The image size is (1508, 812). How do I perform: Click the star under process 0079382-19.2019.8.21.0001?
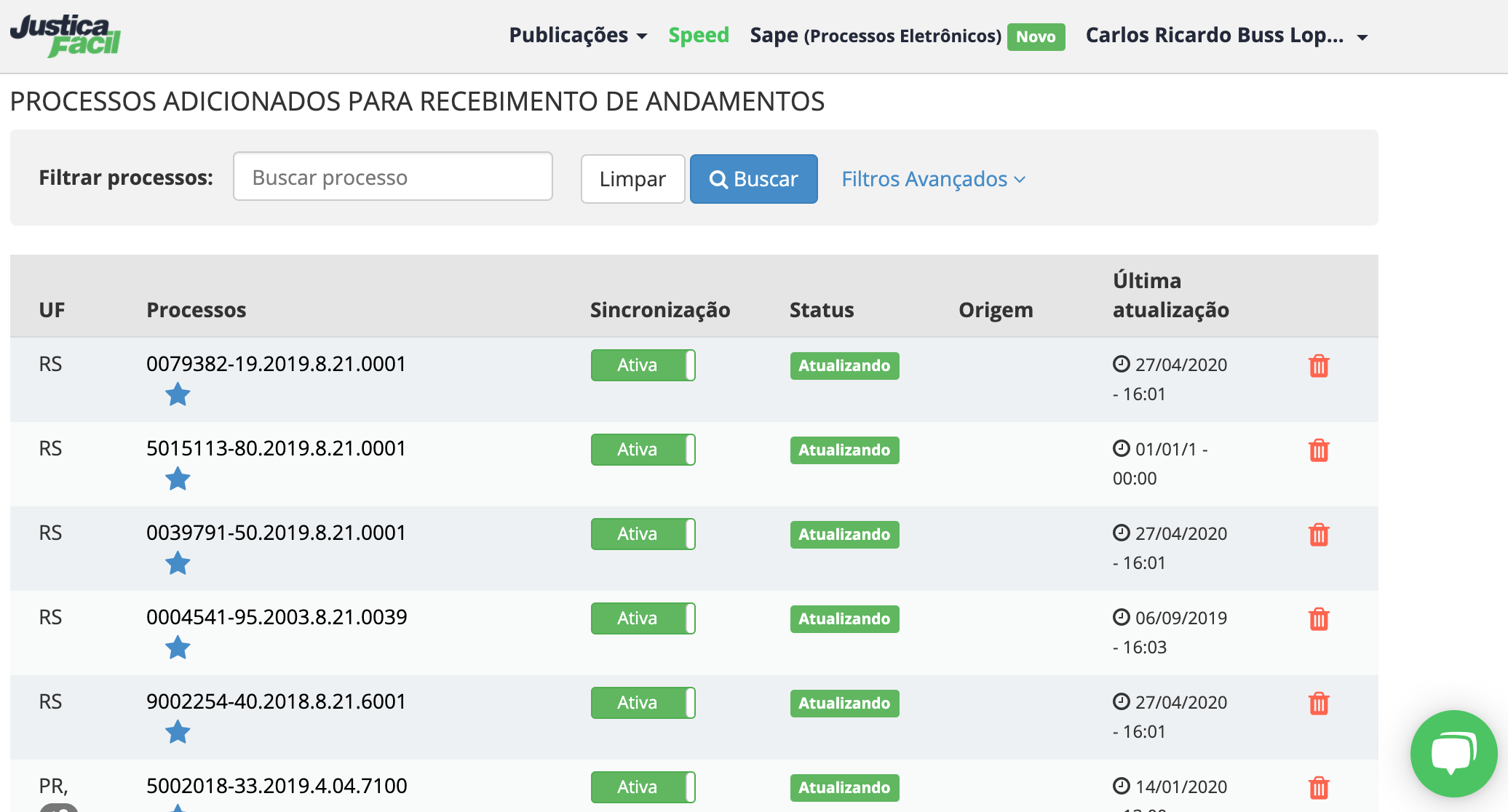coord(178,395)
